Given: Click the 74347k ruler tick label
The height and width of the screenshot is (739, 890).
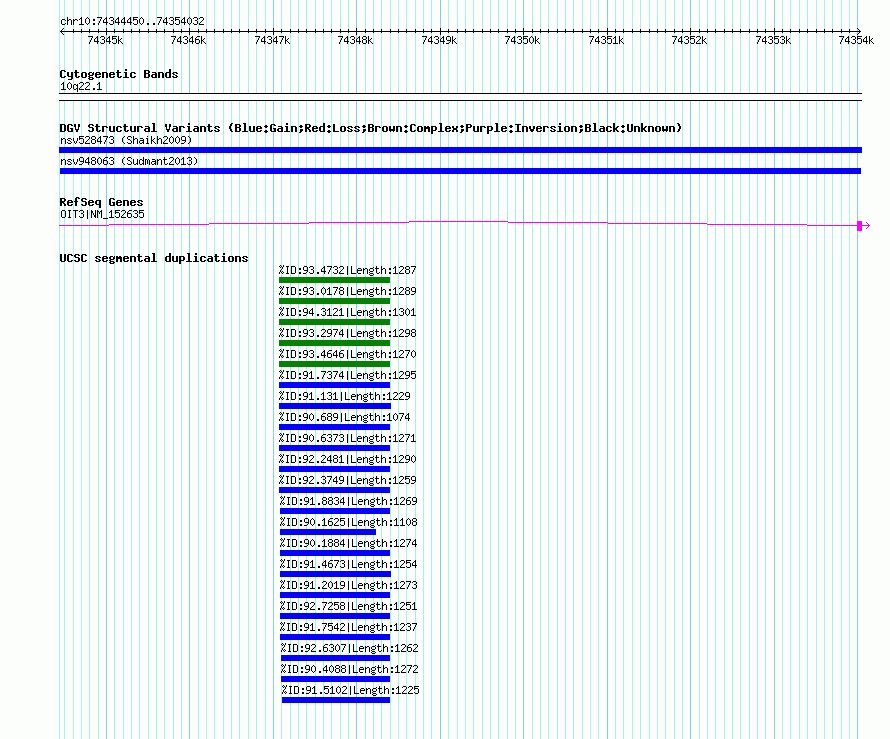Looking at the screenshot, I should click(x=272, y=40).
